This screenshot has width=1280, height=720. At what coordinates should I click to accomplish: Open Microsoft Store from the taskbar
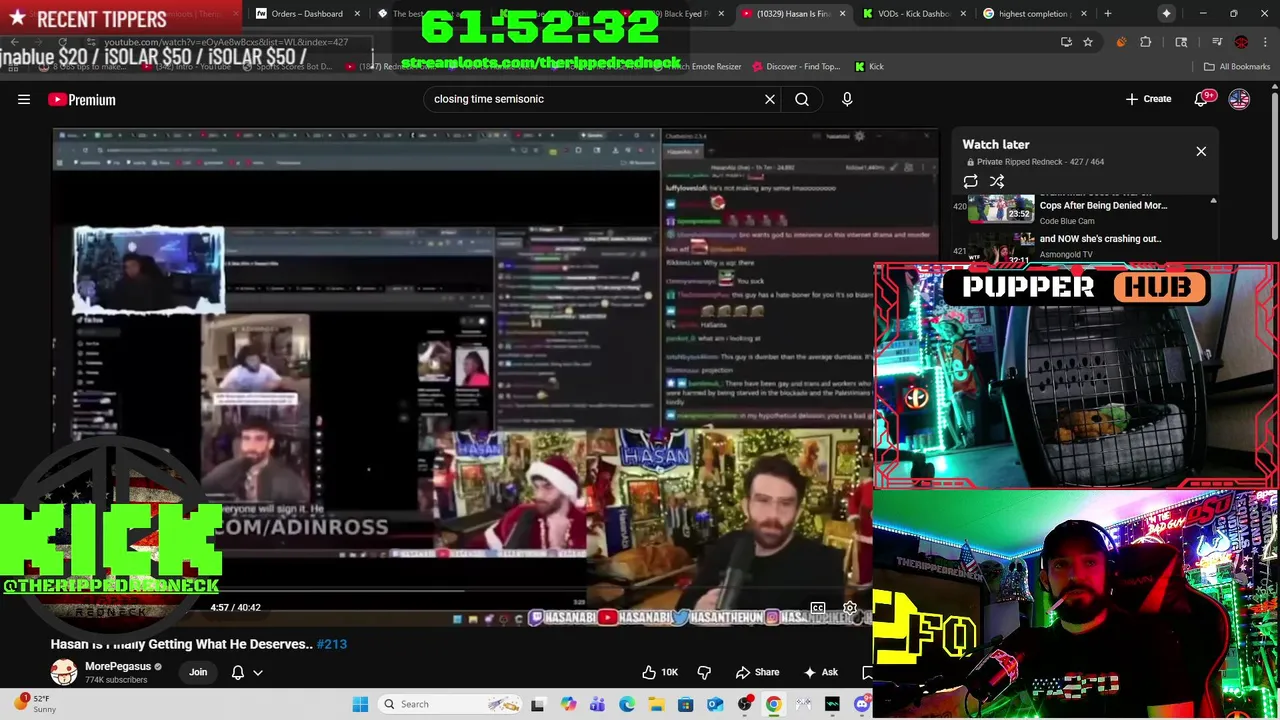685,704
